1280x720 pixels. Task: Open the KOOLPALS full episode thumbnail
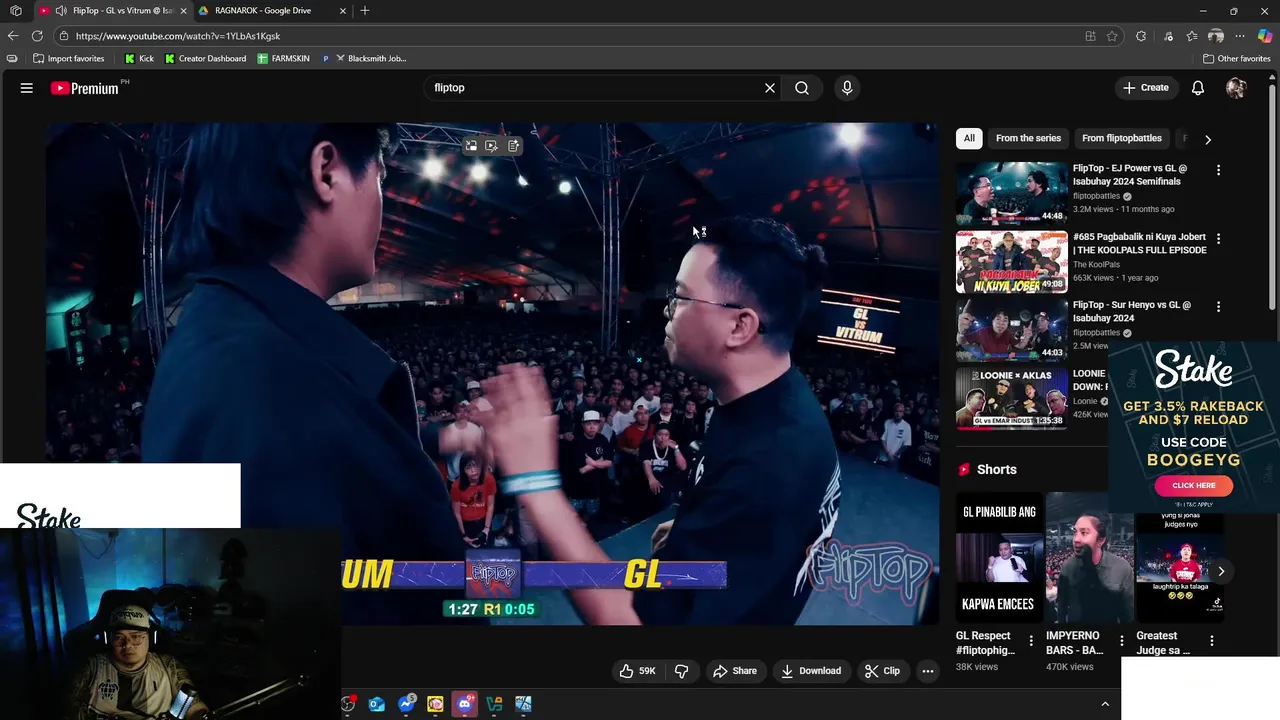coord(1011,262)
